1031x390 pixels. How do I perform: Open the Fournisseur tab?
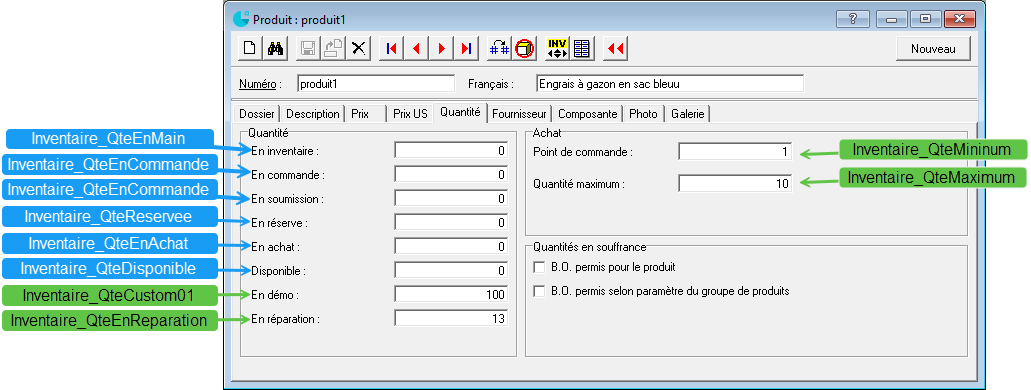point(520,114)
